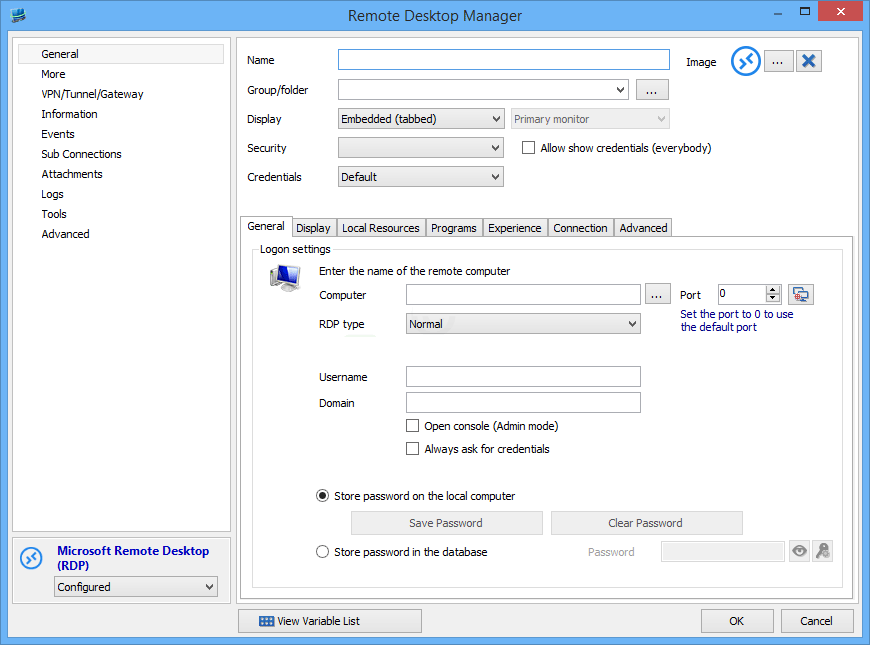Enable Always ask for credentials
The width and height of the screenshot is (870, 645).
pos(412,449)
